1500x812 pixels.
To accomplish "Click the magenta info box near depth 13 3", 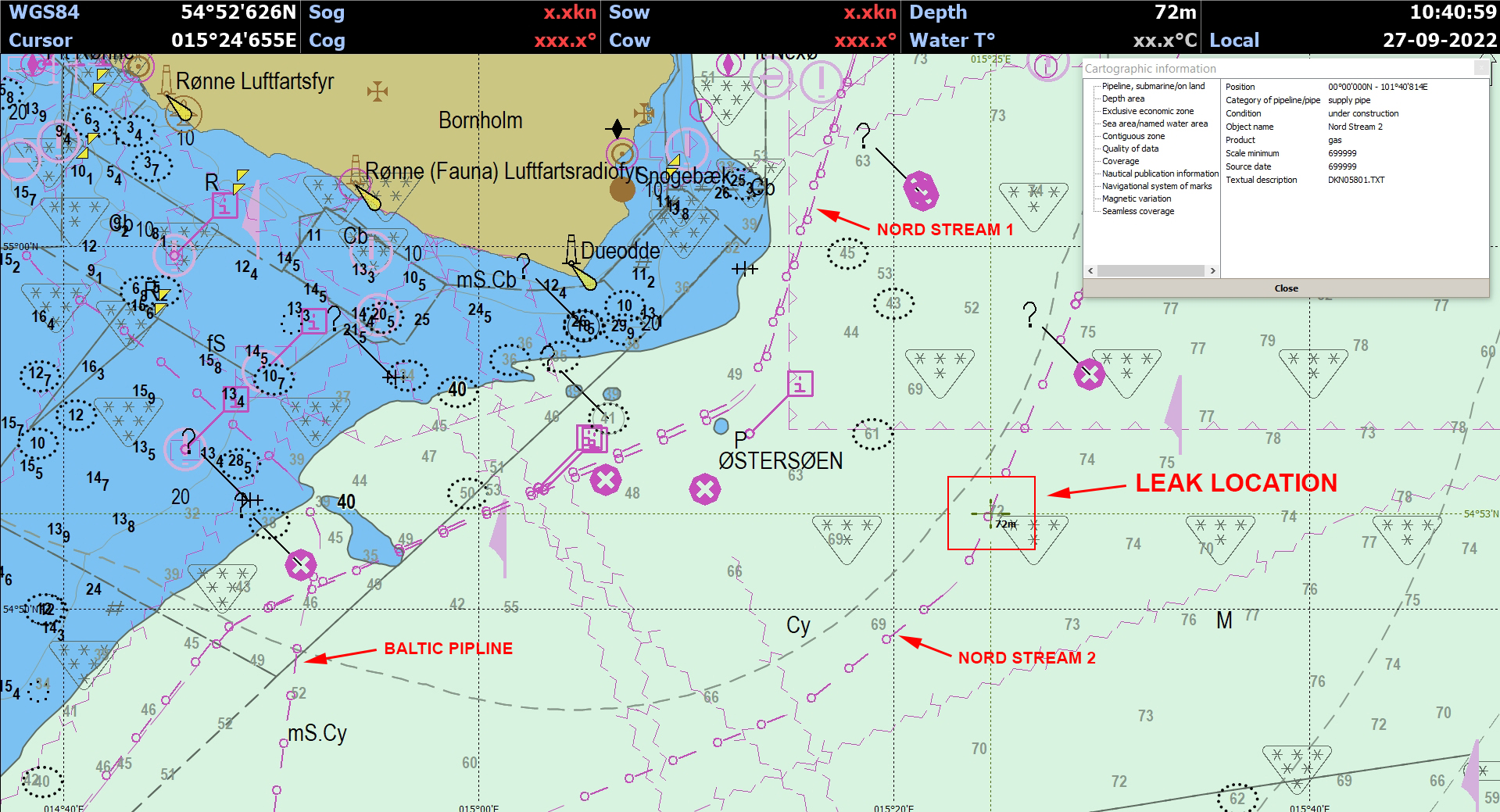I will click(313, 321).
